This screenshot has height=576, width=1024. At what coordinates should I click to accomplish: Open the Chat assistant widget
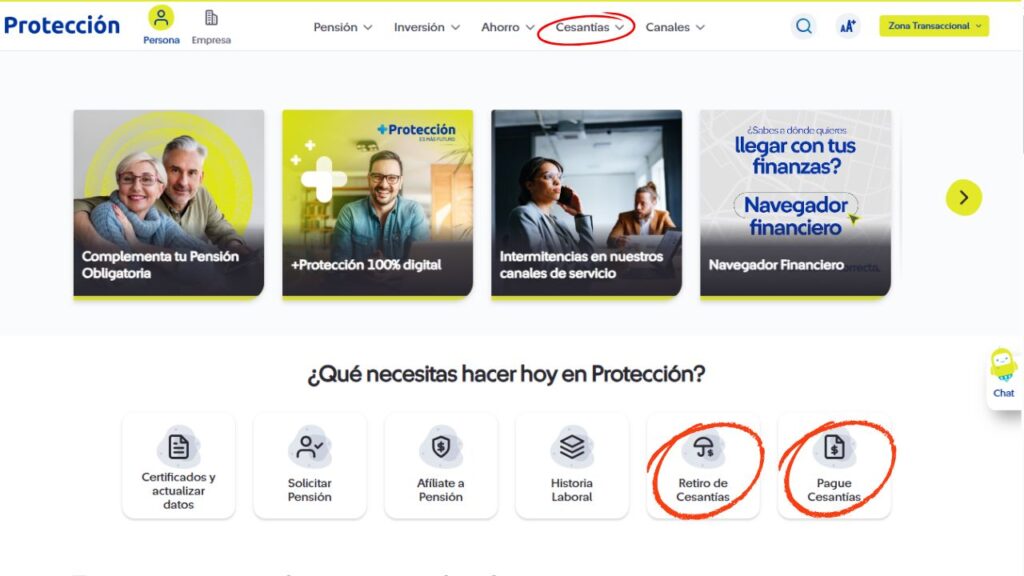[x=1004, y=374]
